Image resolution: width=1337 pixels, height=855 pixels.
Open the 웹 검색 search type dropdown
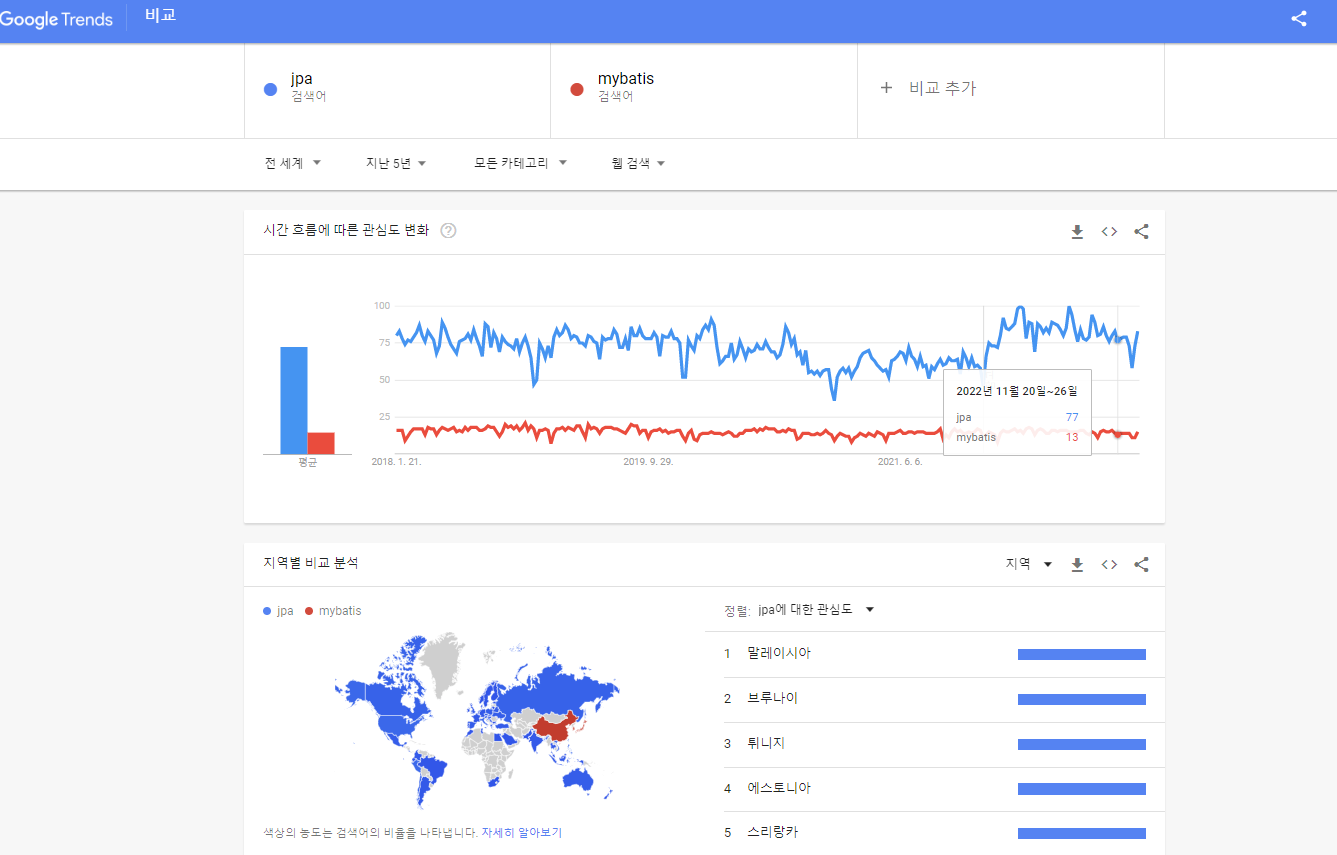click(x=639, y=163)
